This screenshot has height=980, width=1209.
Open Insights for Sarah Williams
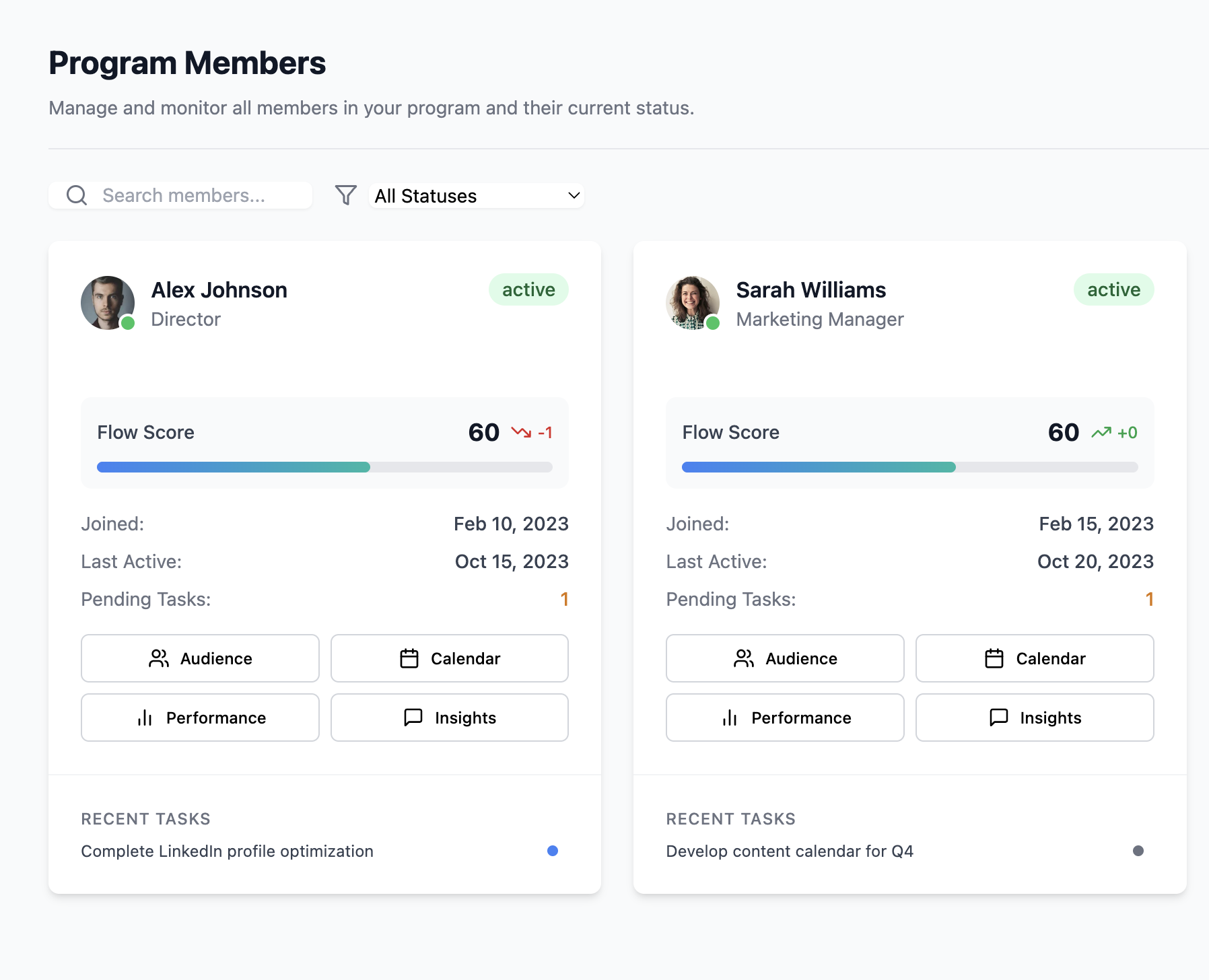click(1034, 717)
